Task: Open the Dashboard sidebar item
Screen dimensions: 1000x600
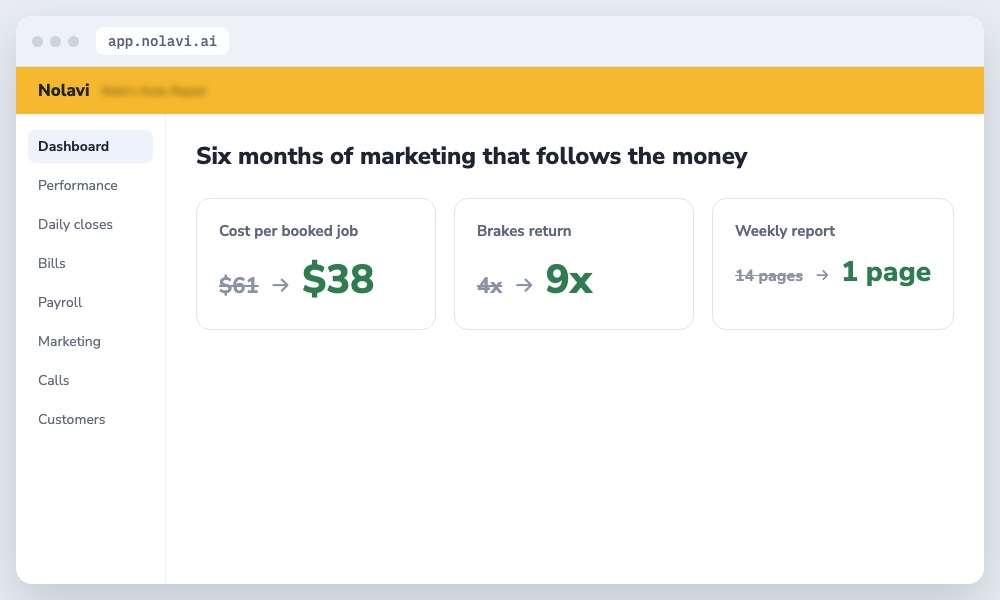Action: (90, 147)
